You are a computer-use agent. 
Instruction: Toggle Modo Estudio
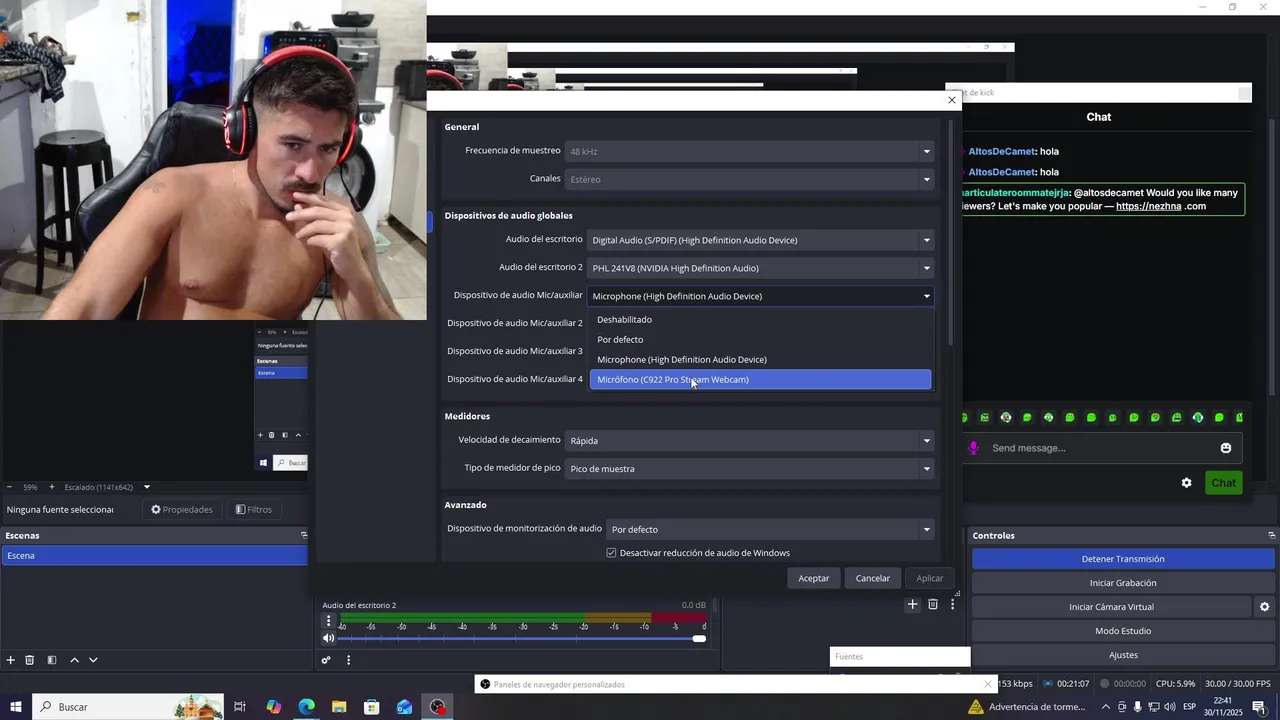pos(1123,631)
